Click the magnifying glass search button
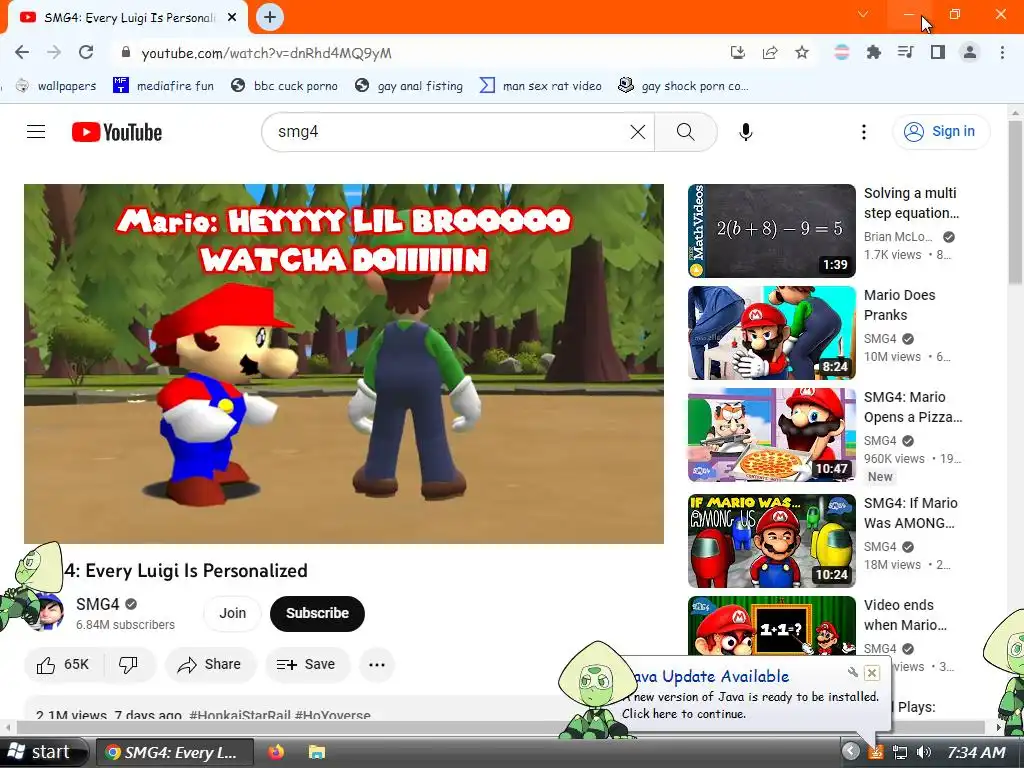The image size is (1024, 768). (686, 132)
